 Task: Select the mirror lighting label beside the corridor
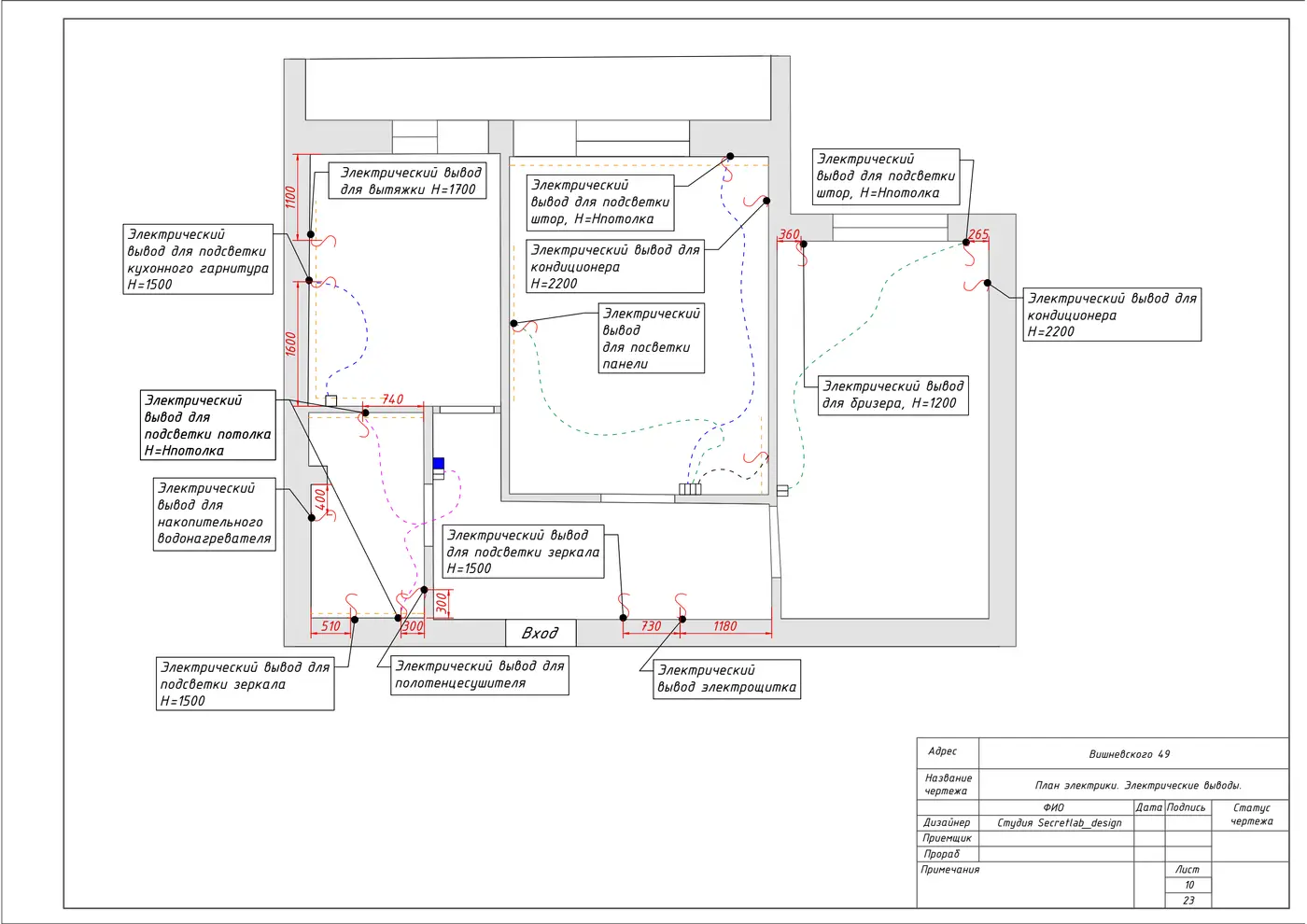click(523, 552)
